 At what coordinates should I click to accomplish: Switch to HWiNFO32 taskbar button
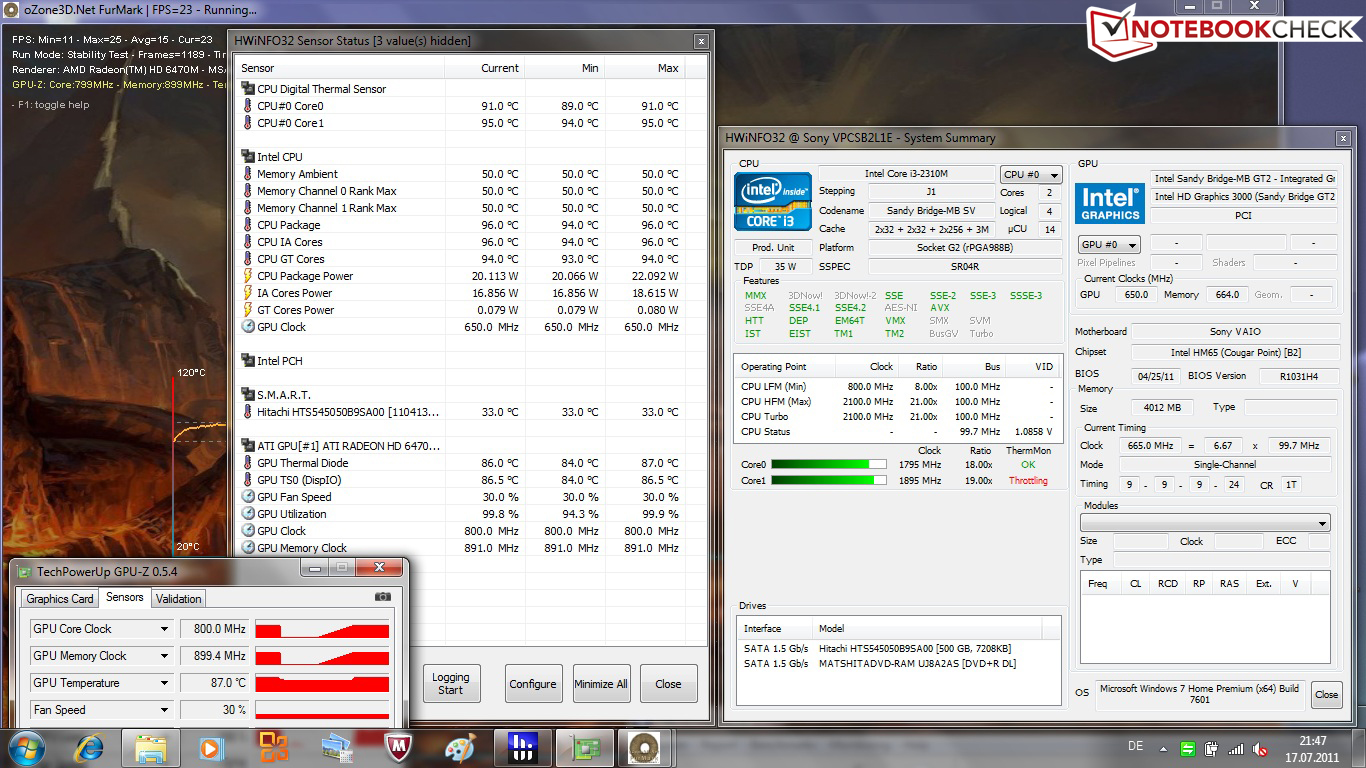[x=523, y=748]
